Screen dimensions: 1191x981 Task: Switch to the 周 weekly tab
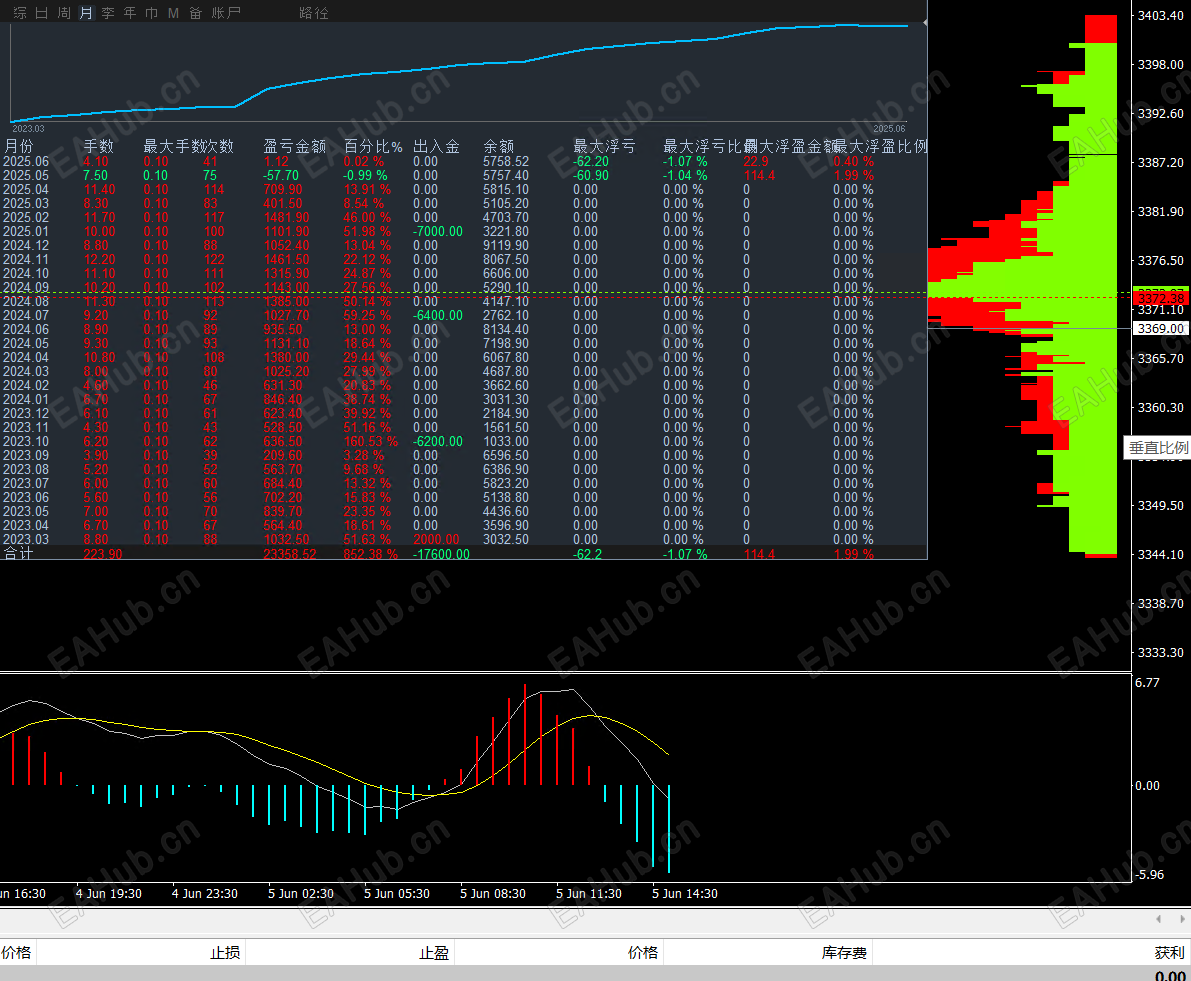click(x=64, y=13)
